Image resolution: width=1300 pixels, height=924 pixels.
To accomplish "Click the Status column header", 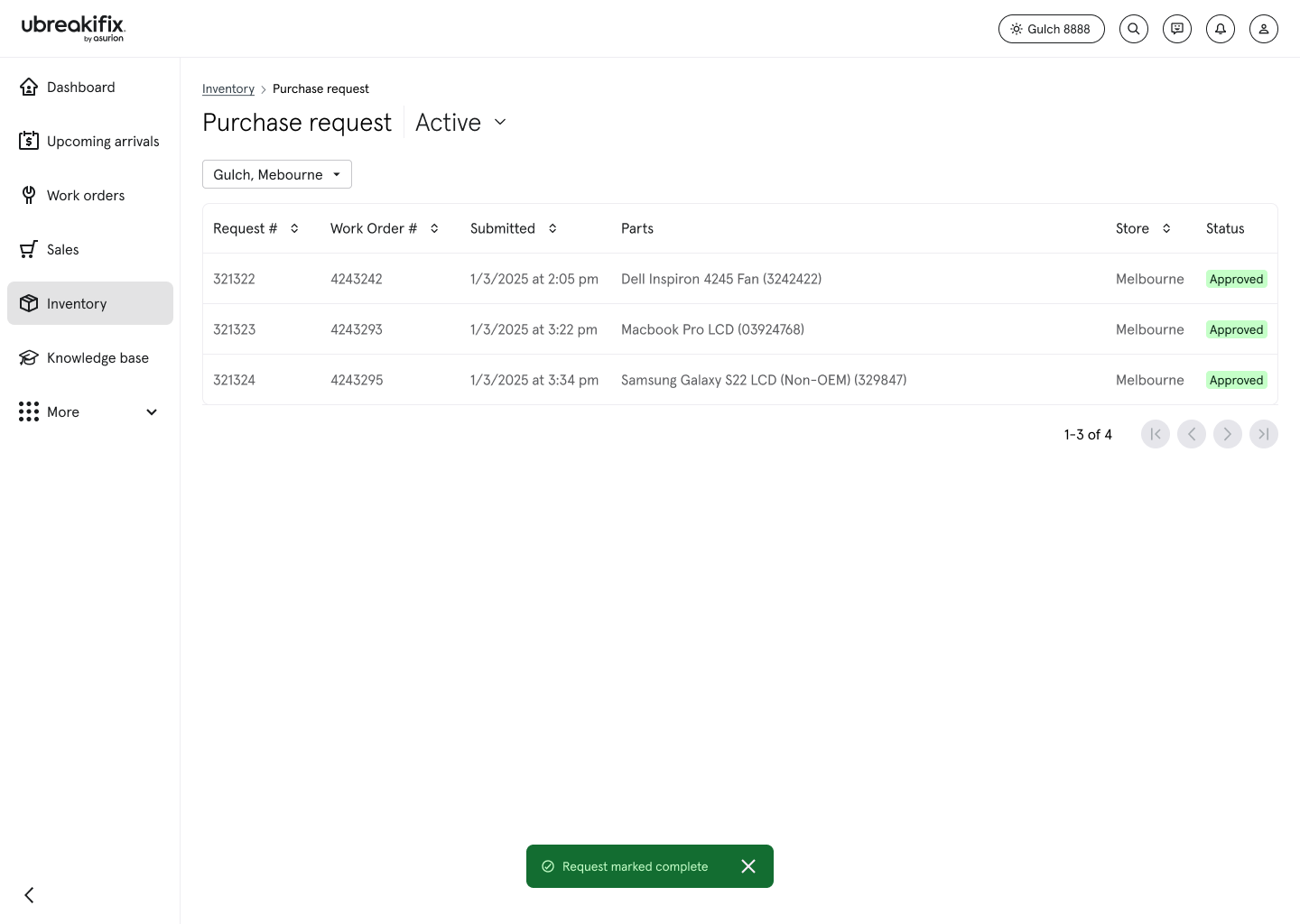I will click(x=1225, y=228).
